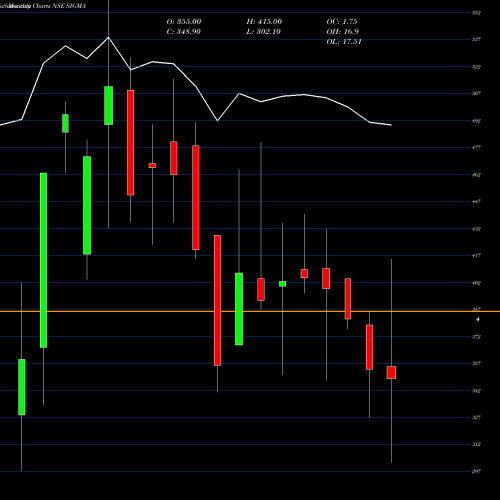
Task: Click the close price value C: 348.90
Action: point(184,32)
